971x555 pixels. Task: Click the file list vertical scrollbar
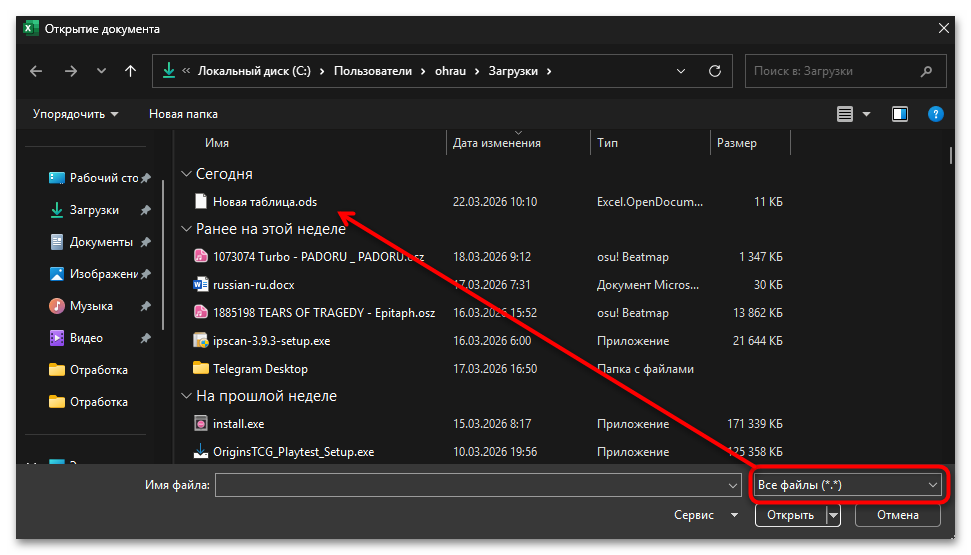pos(951,155)
